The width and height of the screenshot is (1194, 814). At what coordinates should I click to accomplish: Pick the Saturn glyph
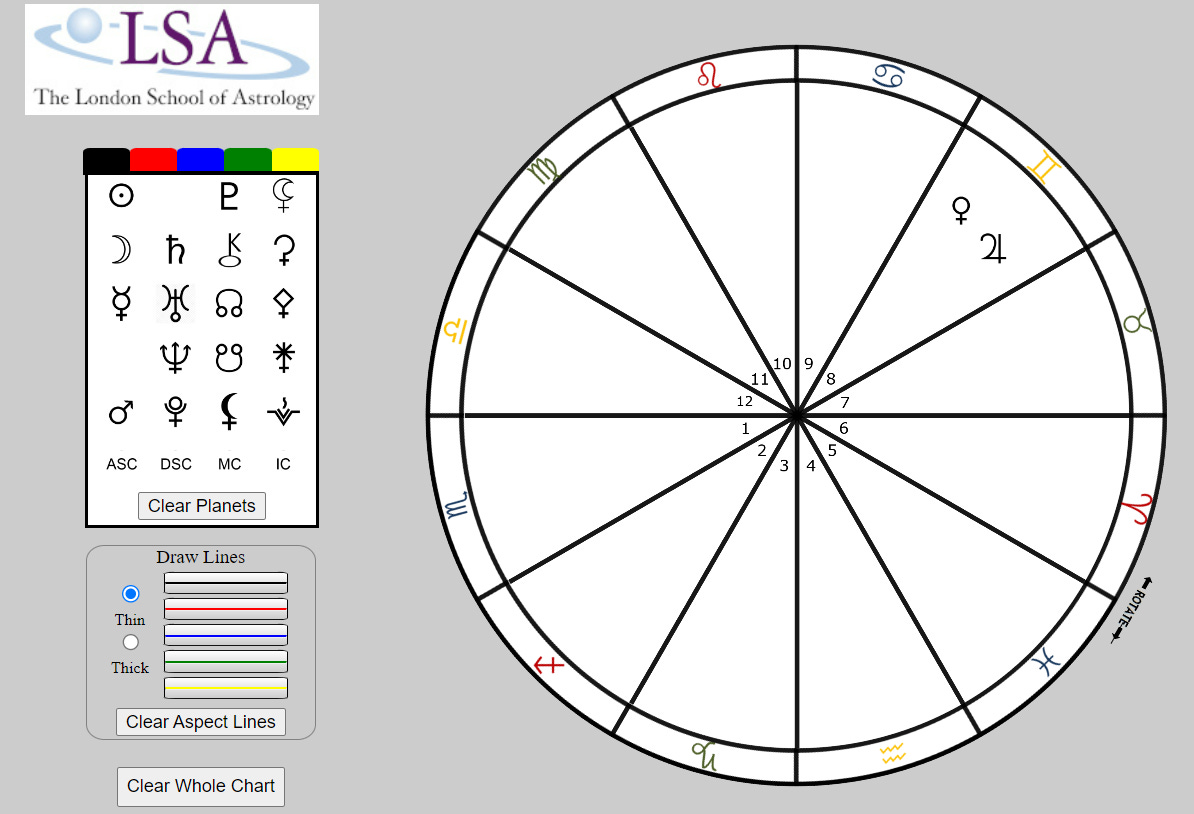coord(175,250)
